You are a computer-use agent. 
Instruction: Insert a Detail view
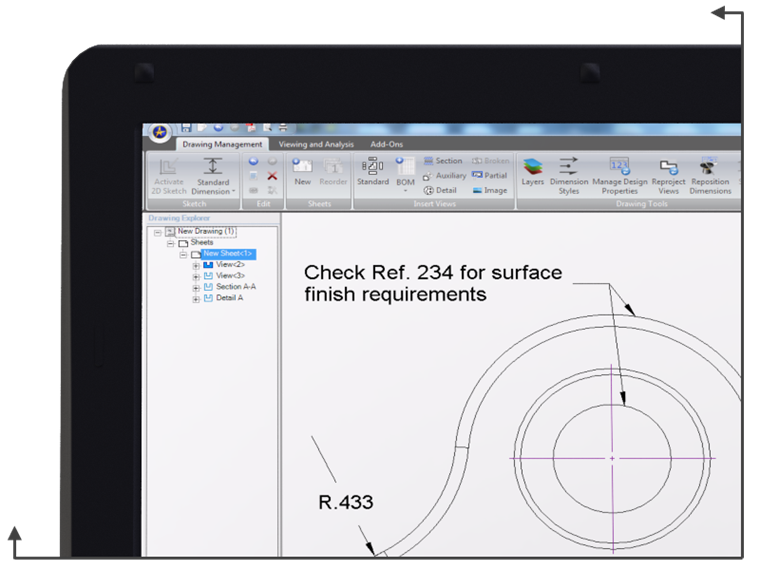[x=440, y=190]
